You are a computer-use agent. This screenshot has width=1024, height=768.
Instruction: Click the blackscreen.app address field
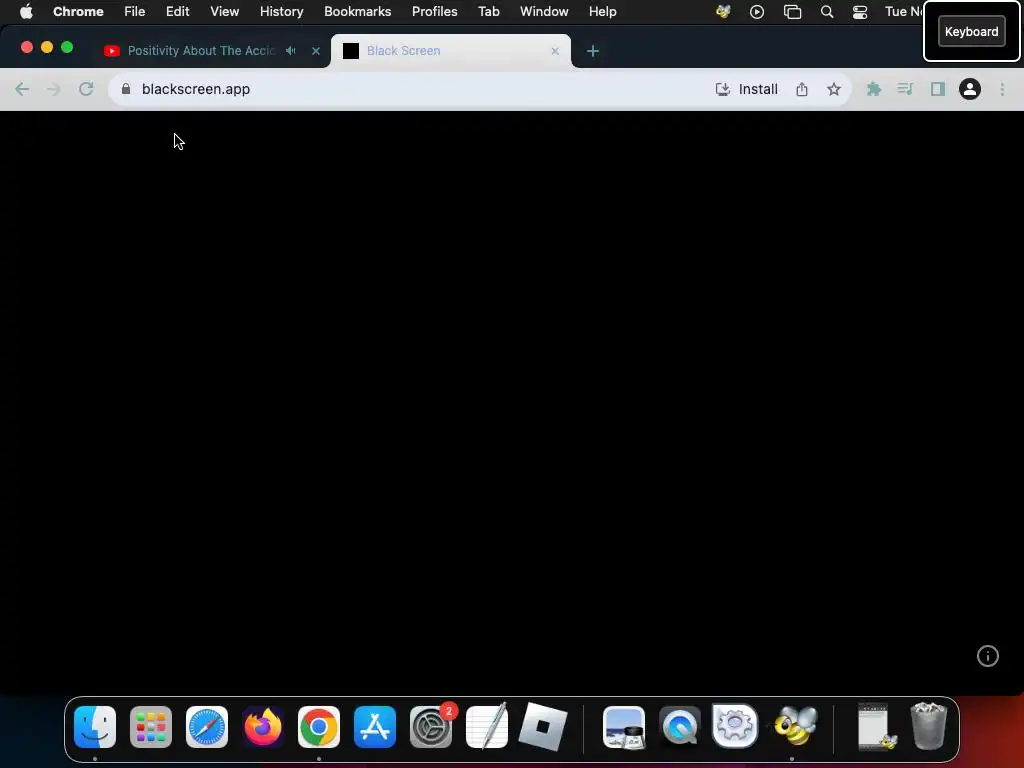click(196, 89)
